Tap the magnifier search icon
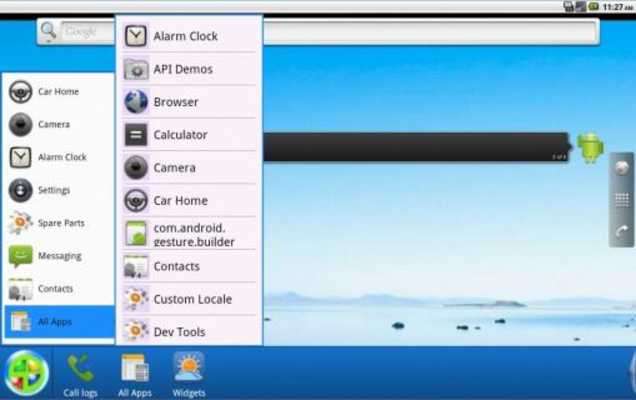Screen dimensions: 636x400 48,31
